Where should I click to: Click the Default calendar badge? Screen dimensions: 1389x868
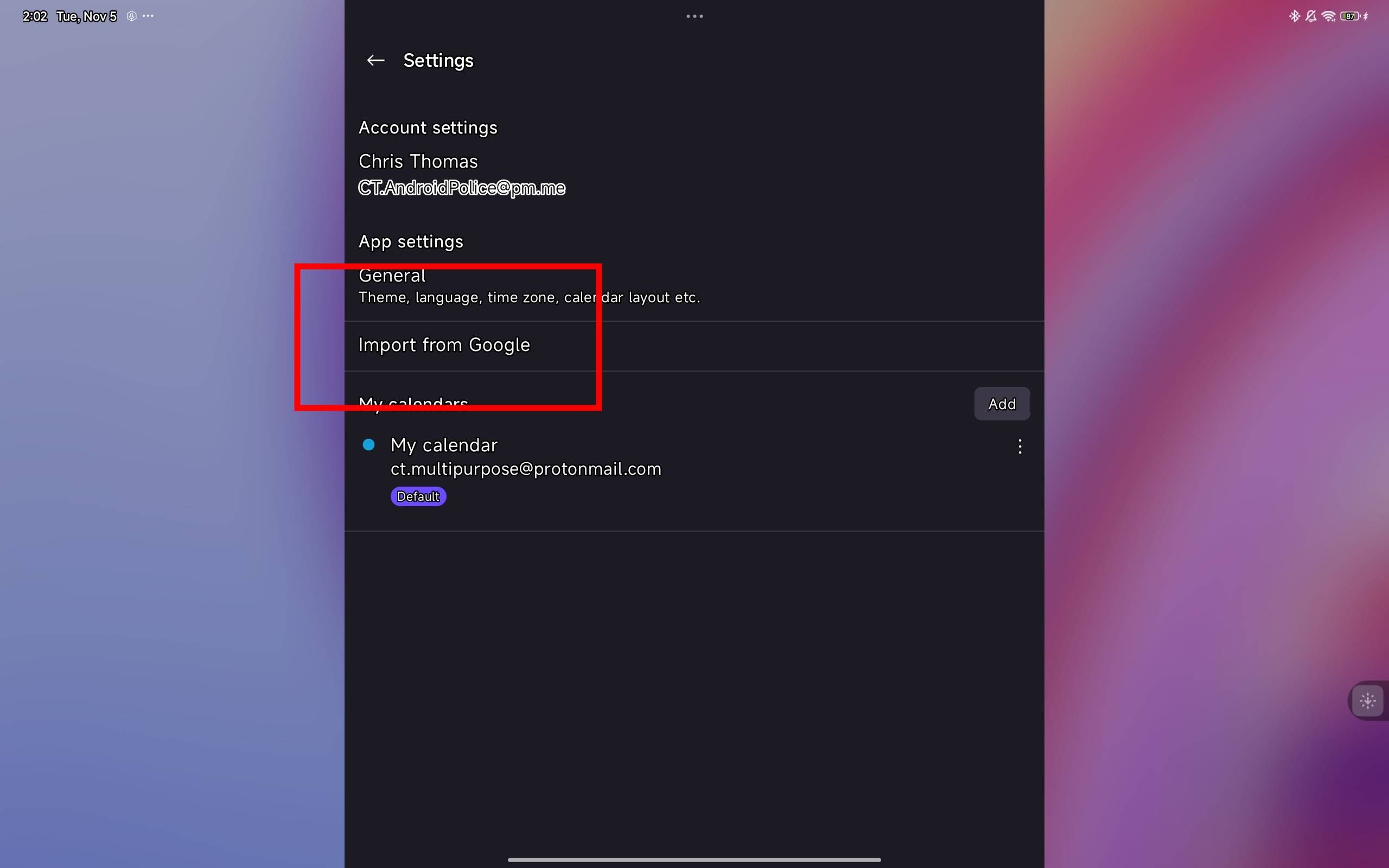coord(417,496)
